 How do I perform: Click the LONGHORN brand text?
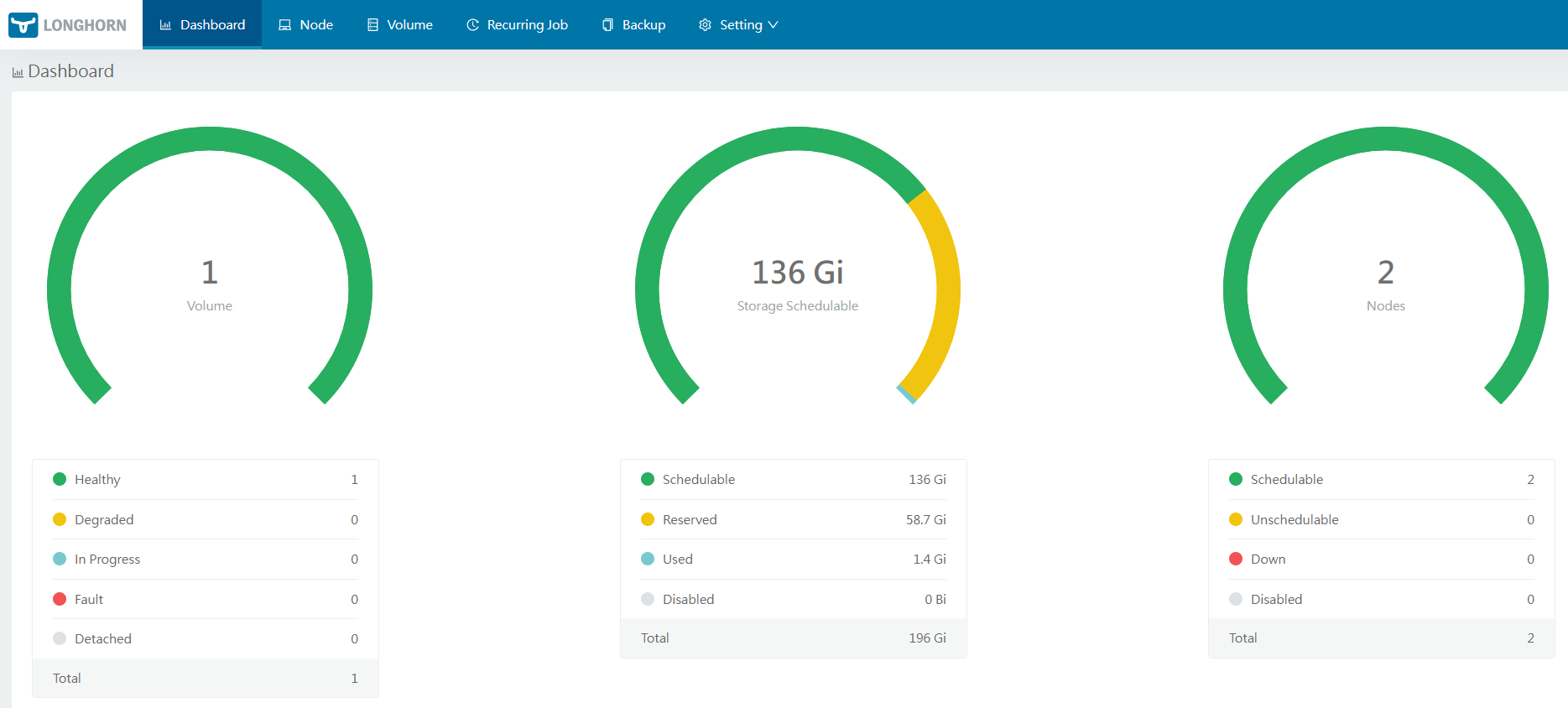85,25
